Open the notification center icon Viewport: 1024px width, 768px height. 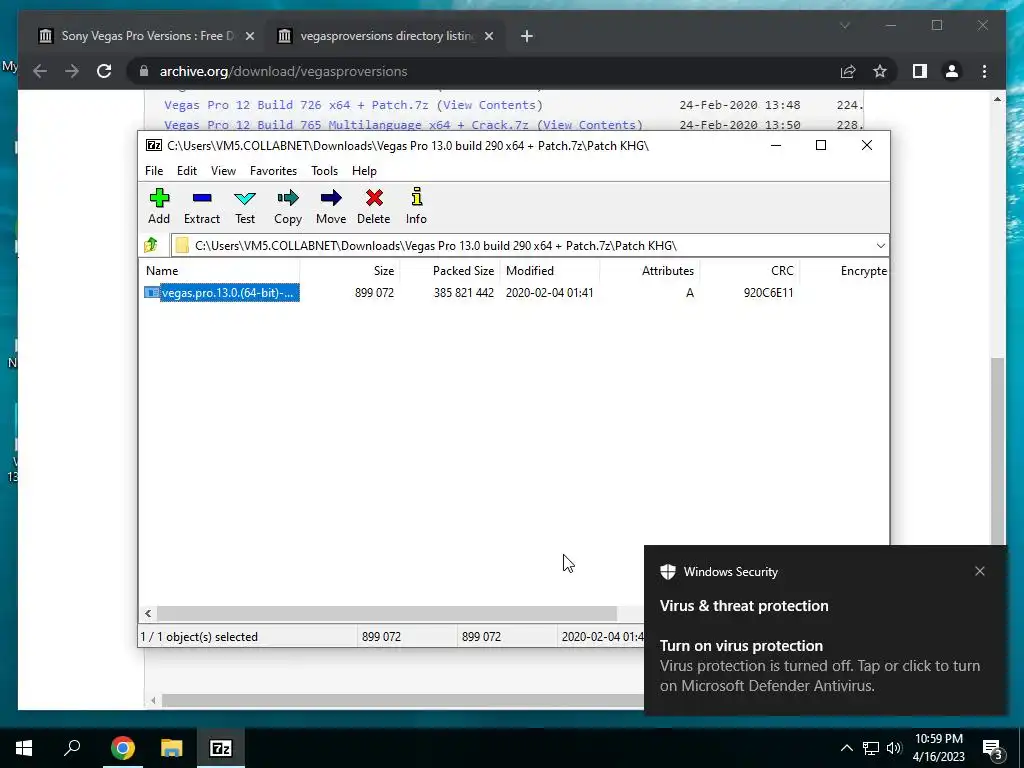click(x=993, y=748)
